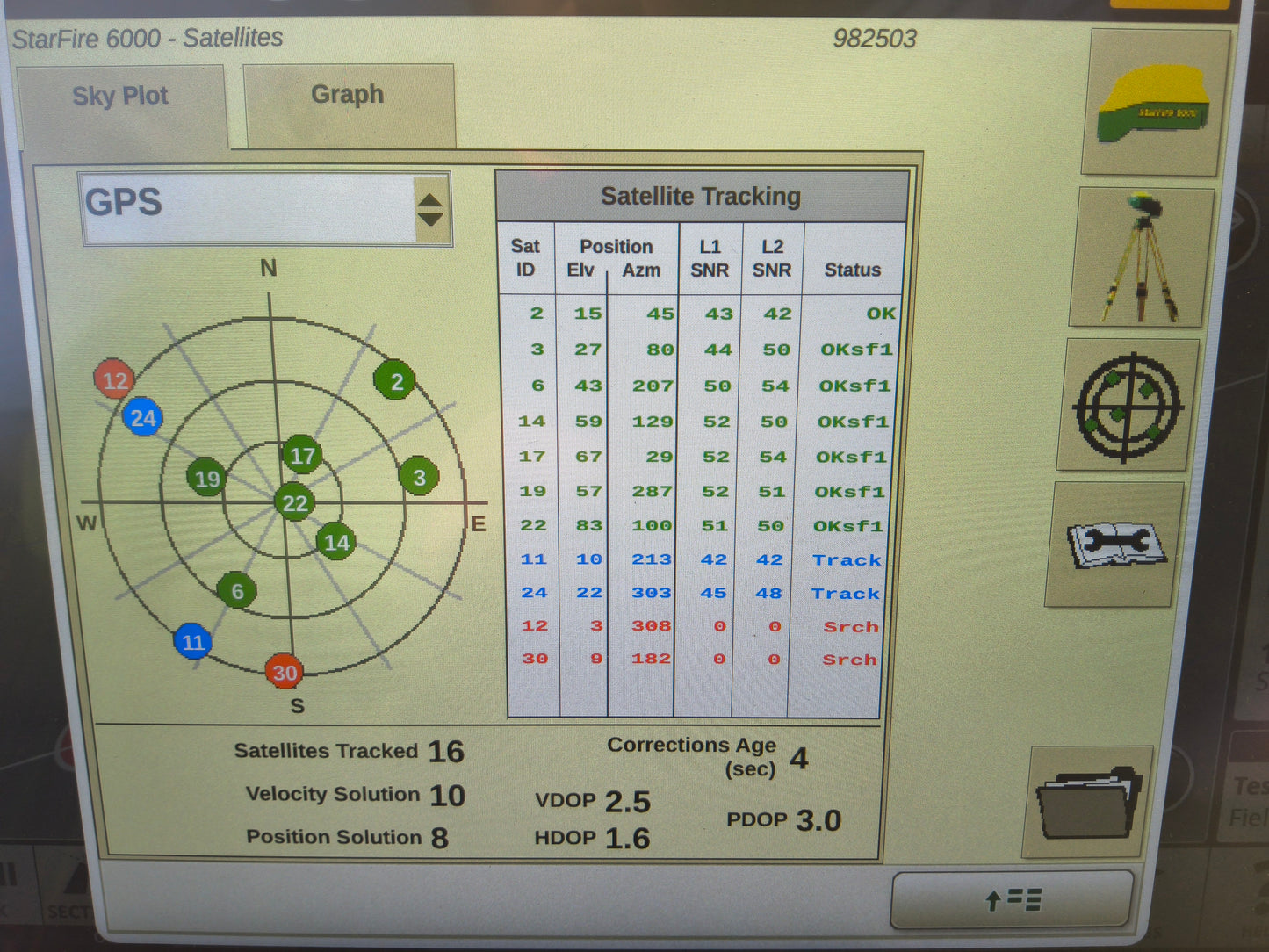This screenshot has height=952, width=1269.
Task: Open the tripod base station setup icon
Action: 1141,257
